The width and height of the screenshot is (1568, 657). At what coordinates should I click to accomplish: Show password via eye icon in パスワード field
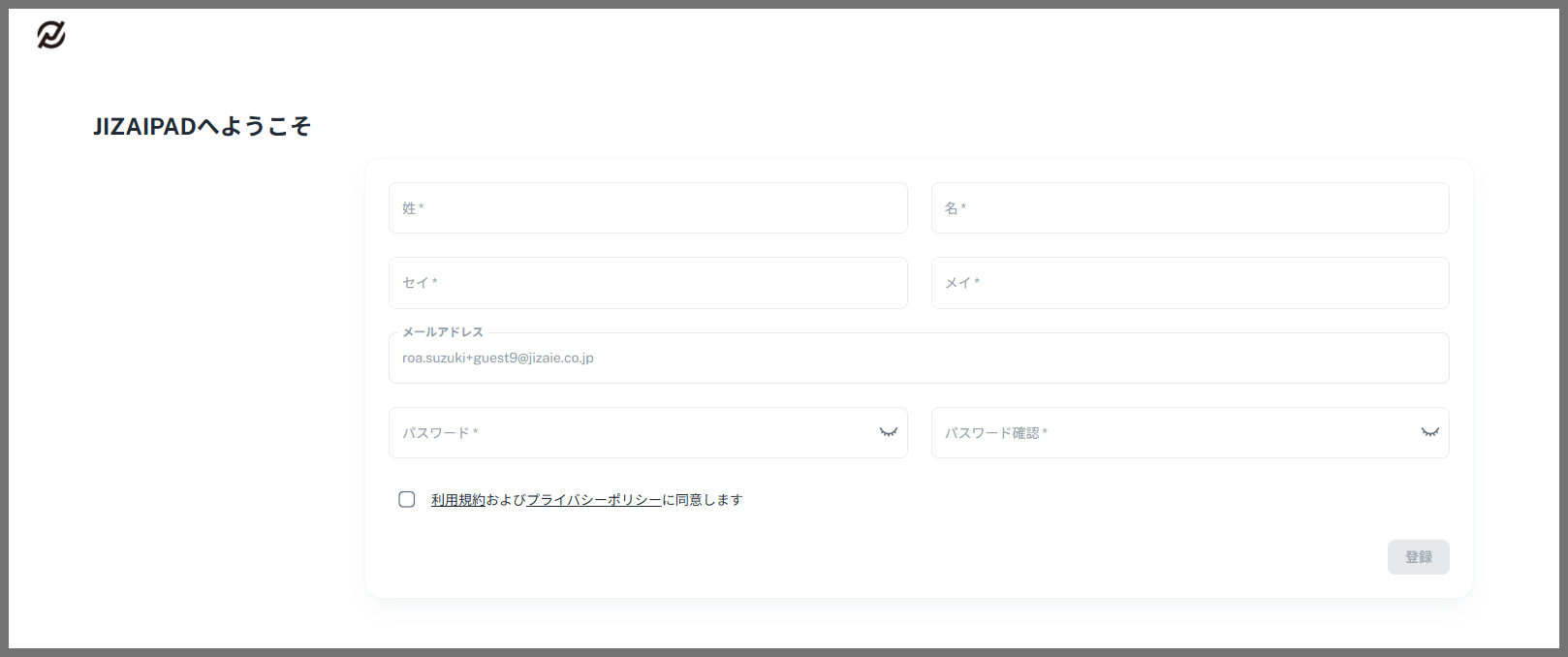(x=888, y=432)
